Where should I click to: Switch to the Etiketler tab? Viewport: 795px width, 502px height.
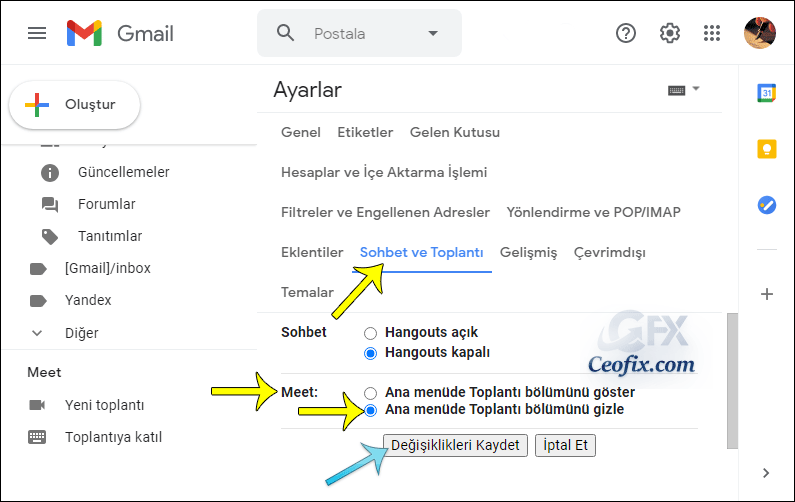(365, 132)
